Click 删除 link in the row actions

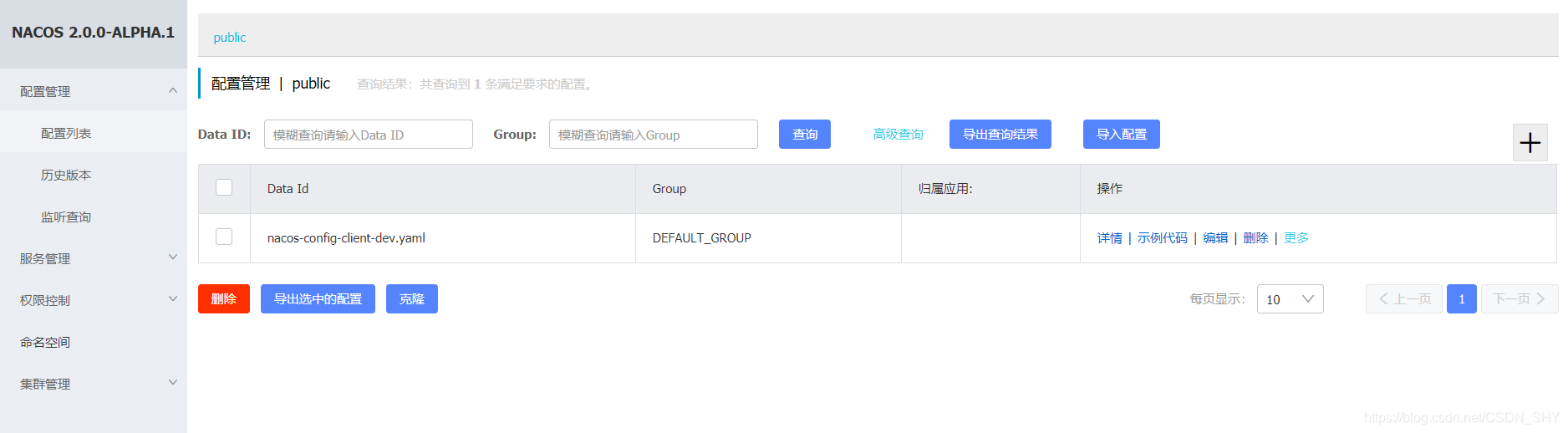coord(1255,238)
